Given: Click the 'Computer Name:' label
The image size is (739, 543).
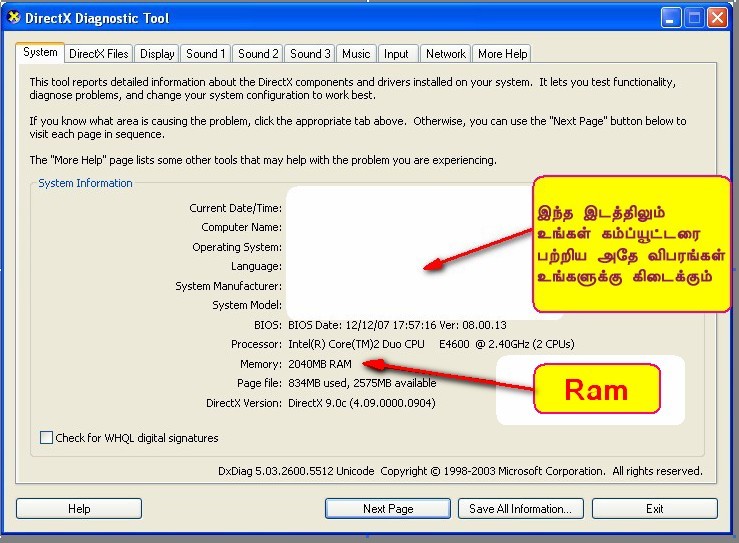Looking at the screenshot, I should [x=241, y=227].
